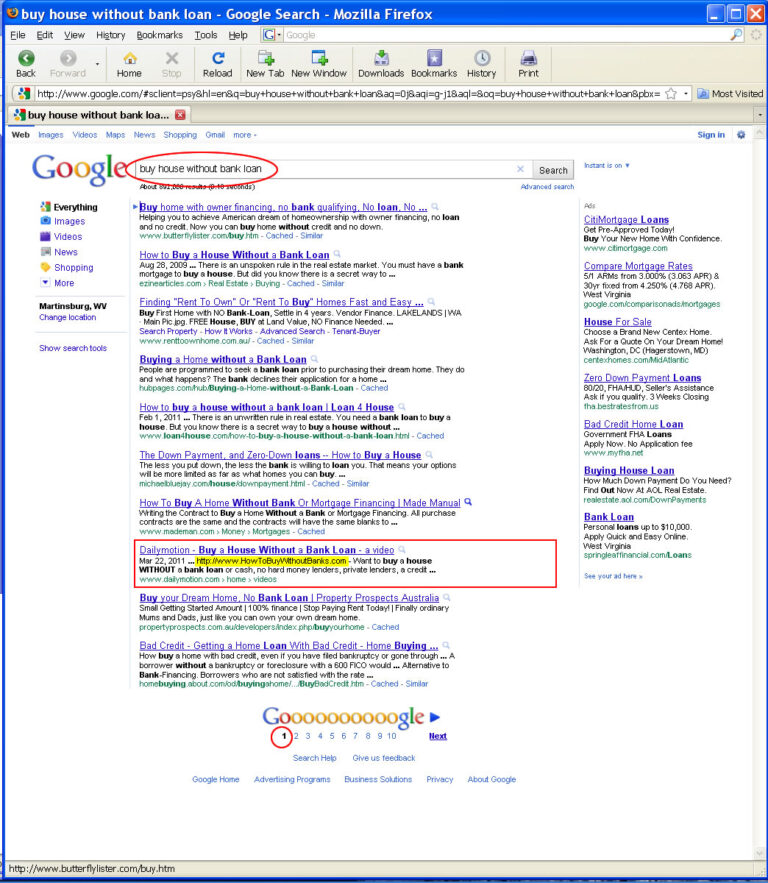Clear the search query with X
Viewport: 768px width, 883px height.
tap(520, 169)
